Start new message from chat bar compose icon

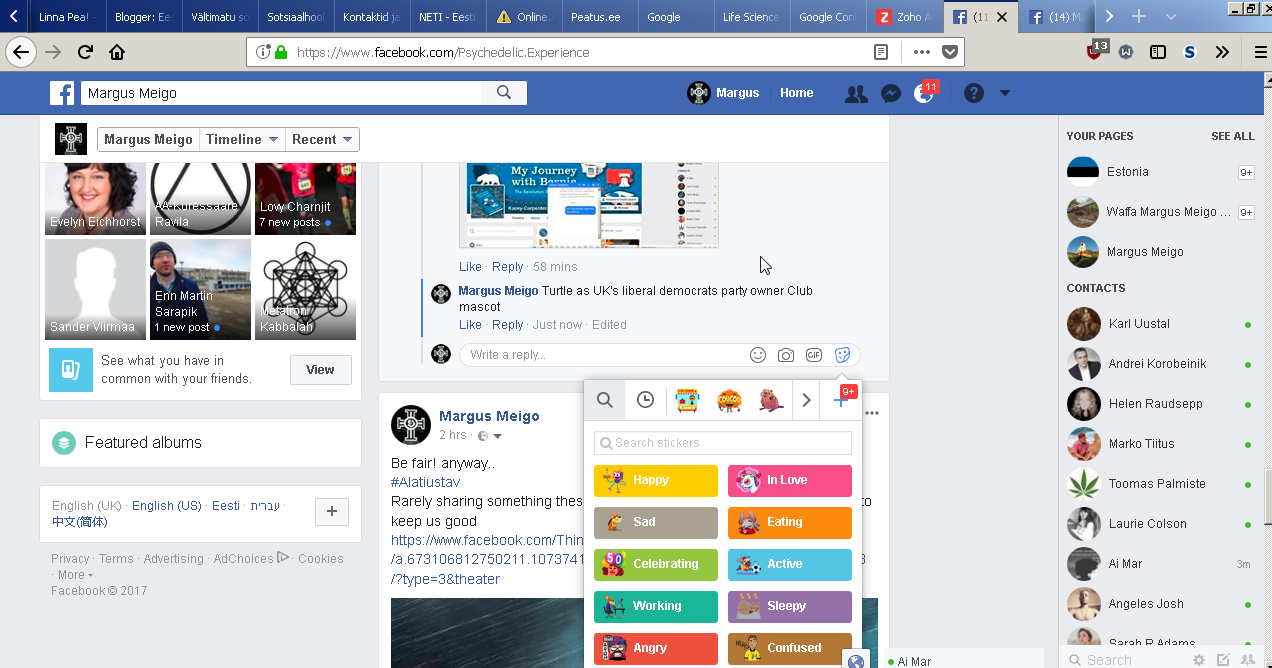[x=1222, y=660]
